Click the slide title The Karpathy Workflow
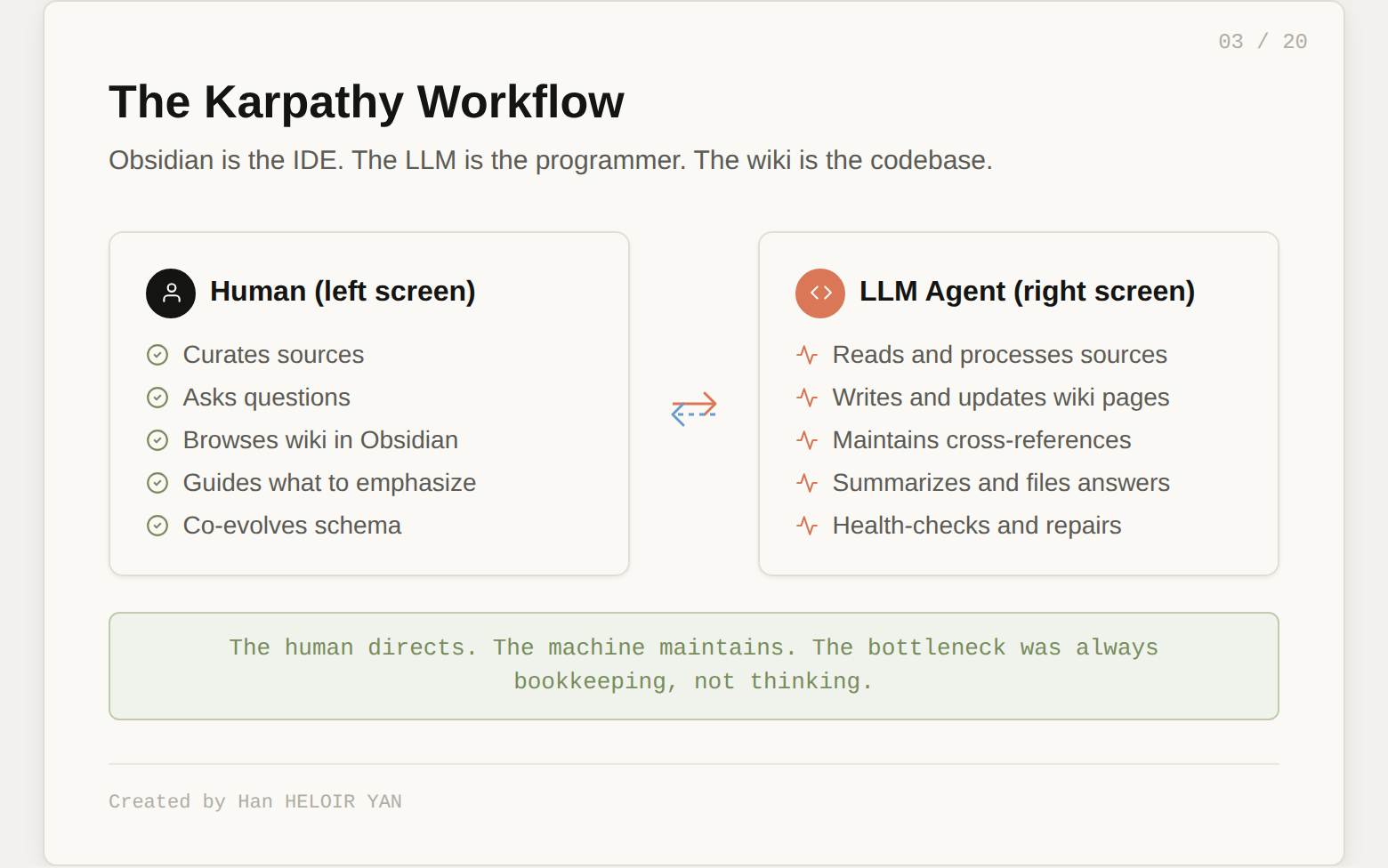Image resolution: width=1388 pixels, height=868 pixels. 367,102
